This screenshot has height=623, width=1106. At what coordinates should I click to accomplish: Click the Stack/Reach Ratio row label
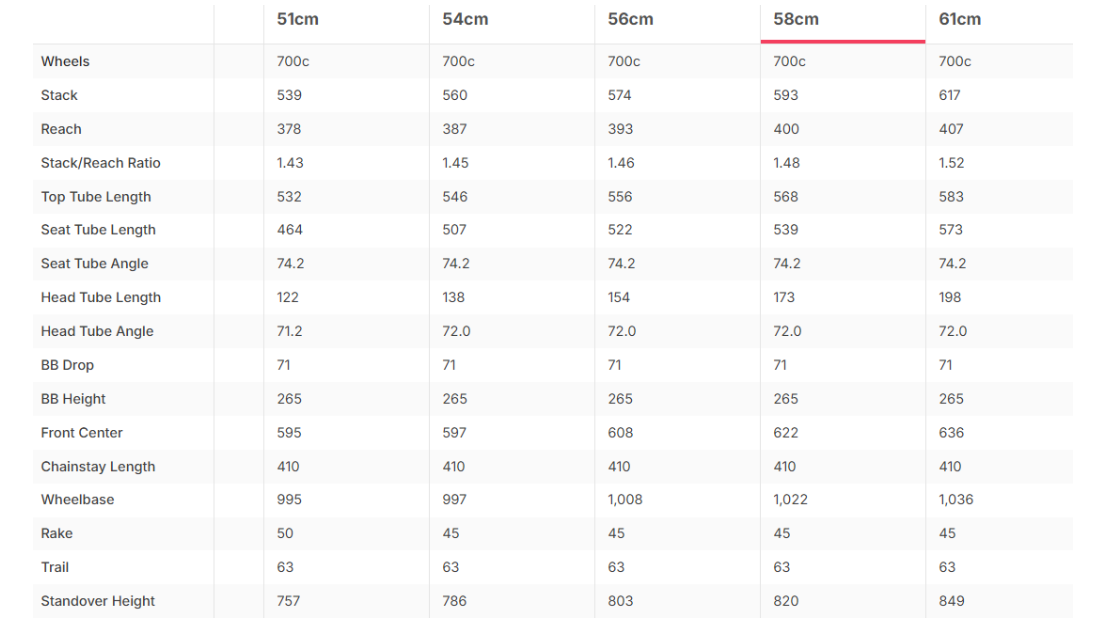pyautogui.click(x=101, y=163)
